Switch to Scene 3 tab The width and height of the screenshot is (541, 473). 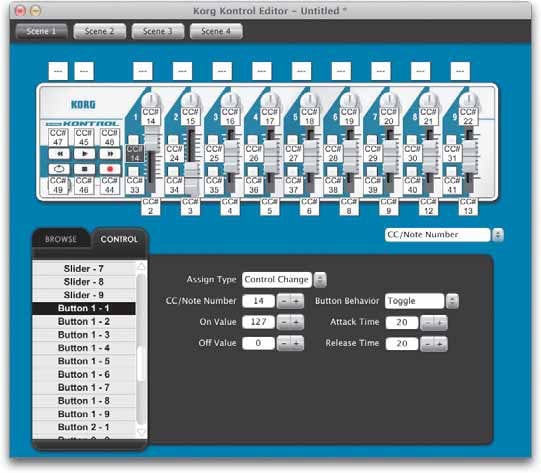158,31
